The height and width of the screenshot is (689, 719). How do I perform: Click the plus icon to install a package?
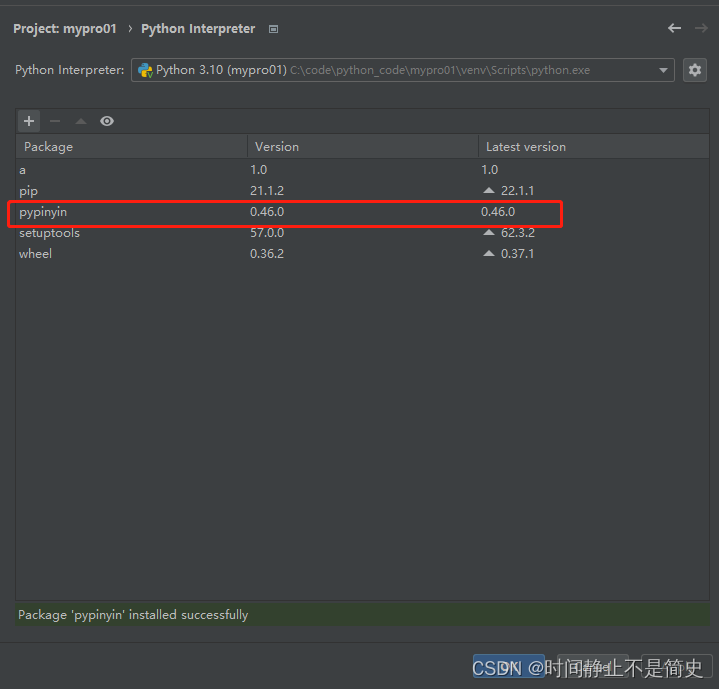[29, 121]
